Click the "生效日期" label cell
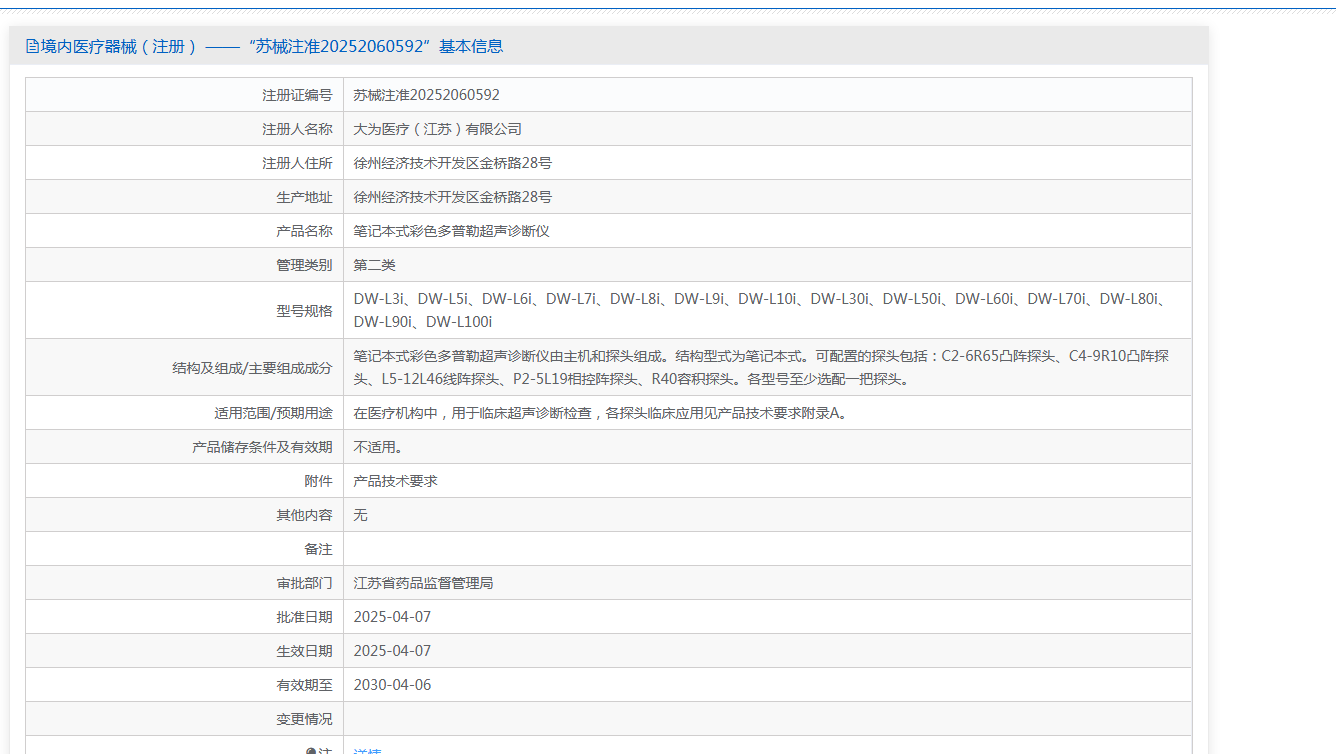 [185, 651]
